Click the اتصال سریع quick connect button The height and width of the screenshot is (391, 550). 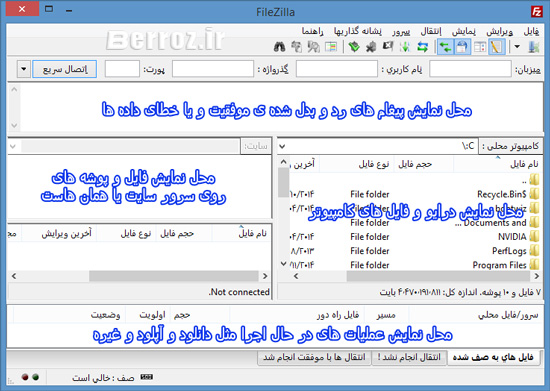[65, 69]
